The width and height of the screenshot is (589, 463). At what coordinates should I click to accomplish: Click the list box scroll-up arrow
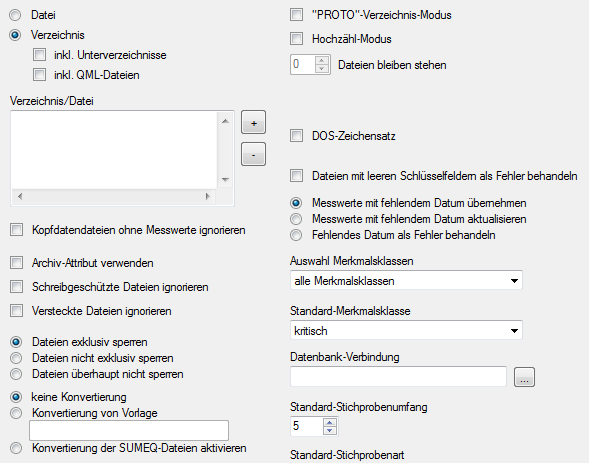(225, 121)
